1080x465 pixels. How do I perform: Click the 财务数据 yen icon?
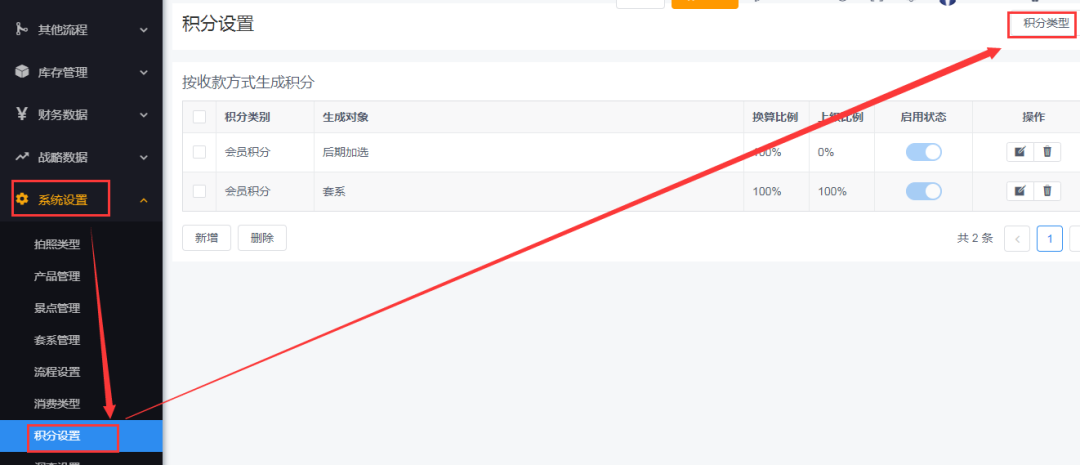tap(22, 114)
